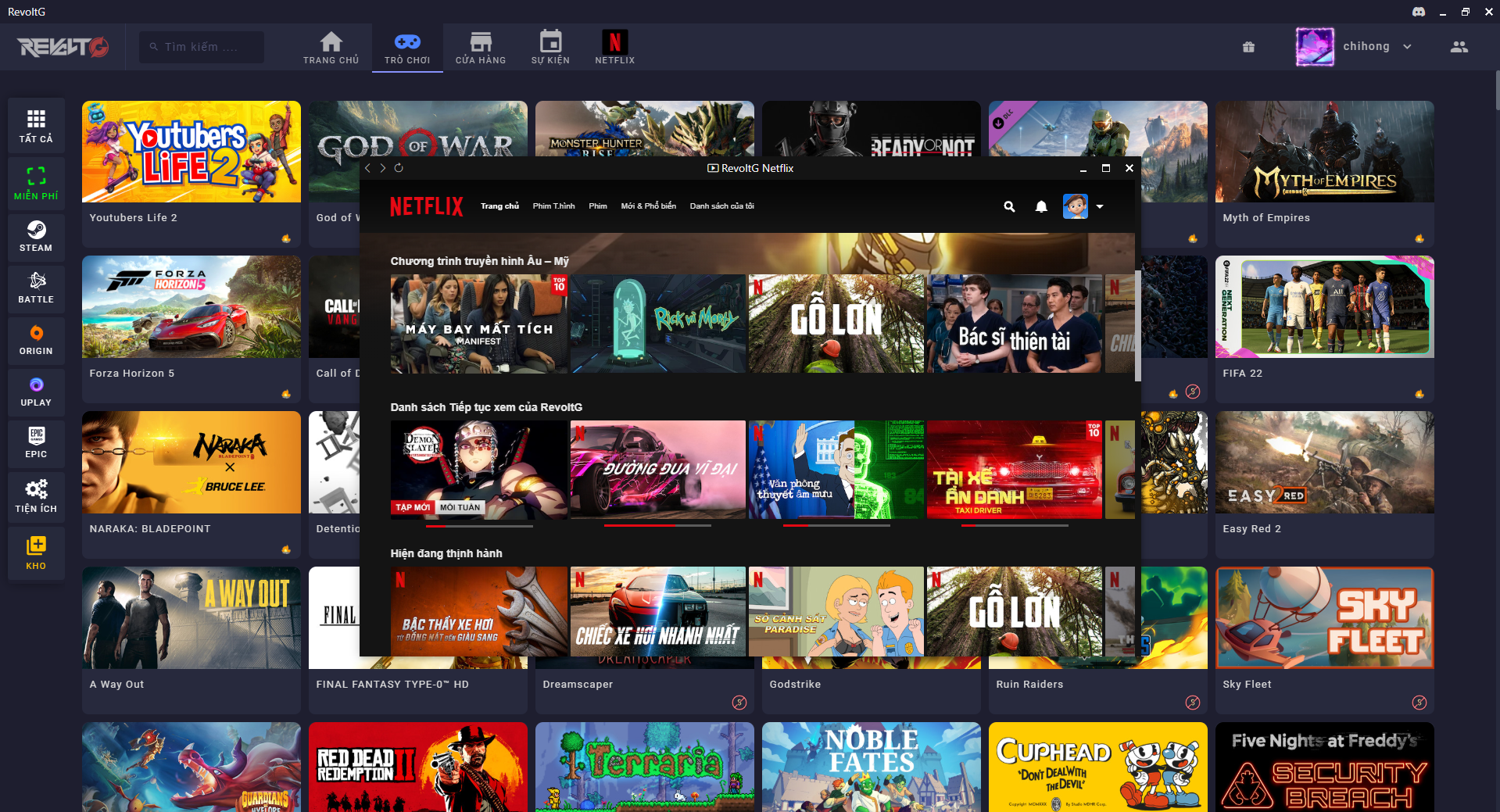The height and width of the screenshot is (812, 1500).
Task: Select the Tất Cả all games filter
Action: pos(36,127)
